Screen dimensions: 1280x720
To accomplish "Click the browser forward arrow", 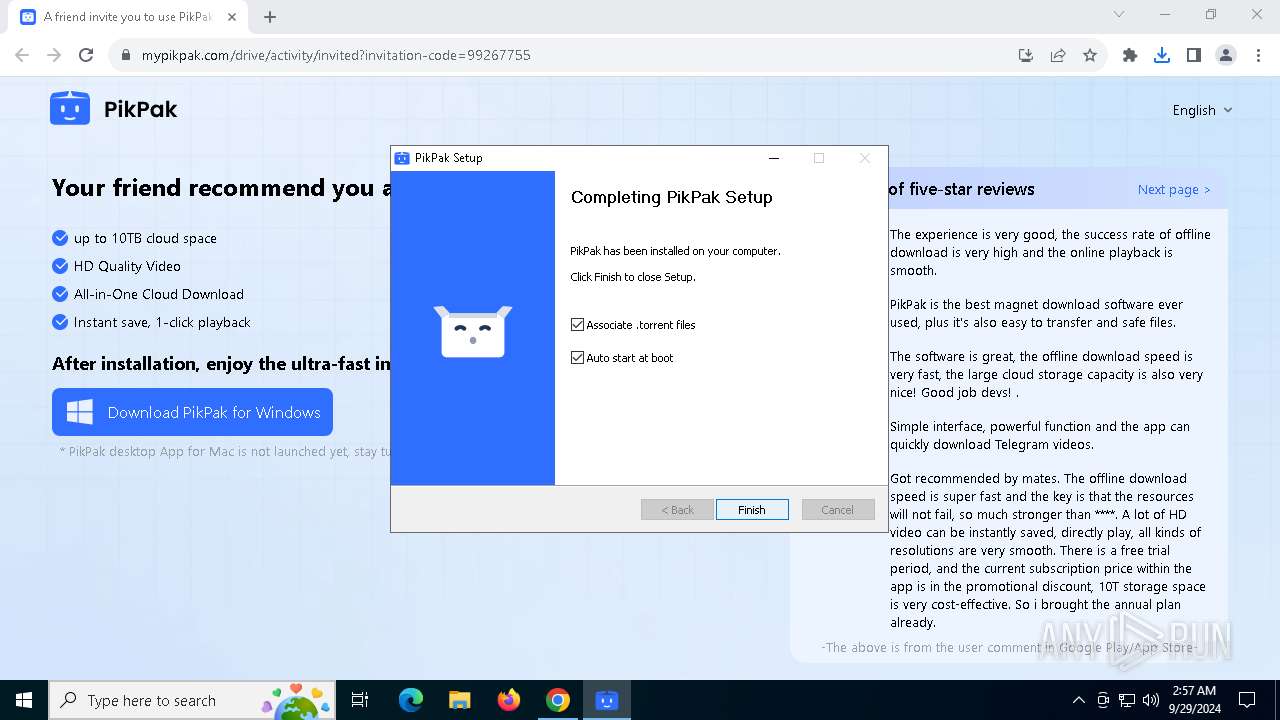I will (54, 55).
